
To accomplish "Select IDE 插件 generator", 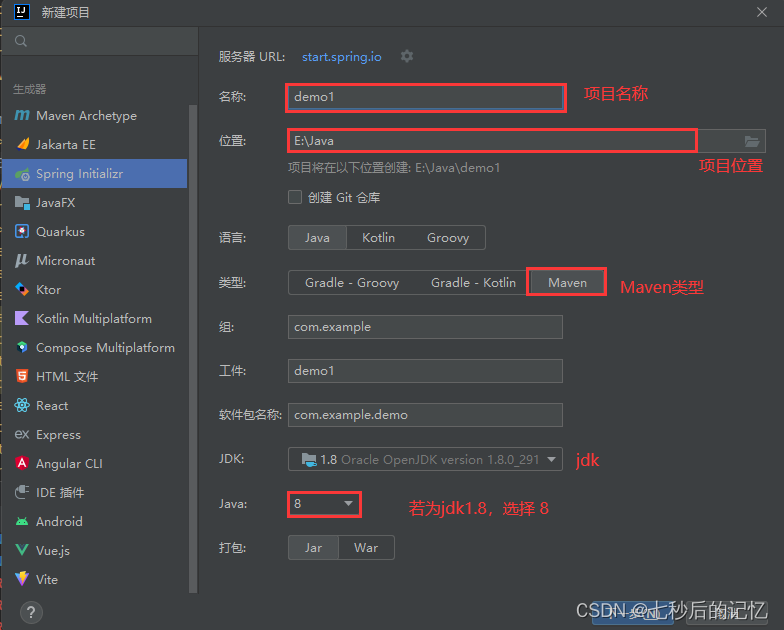I will (94, 492).
